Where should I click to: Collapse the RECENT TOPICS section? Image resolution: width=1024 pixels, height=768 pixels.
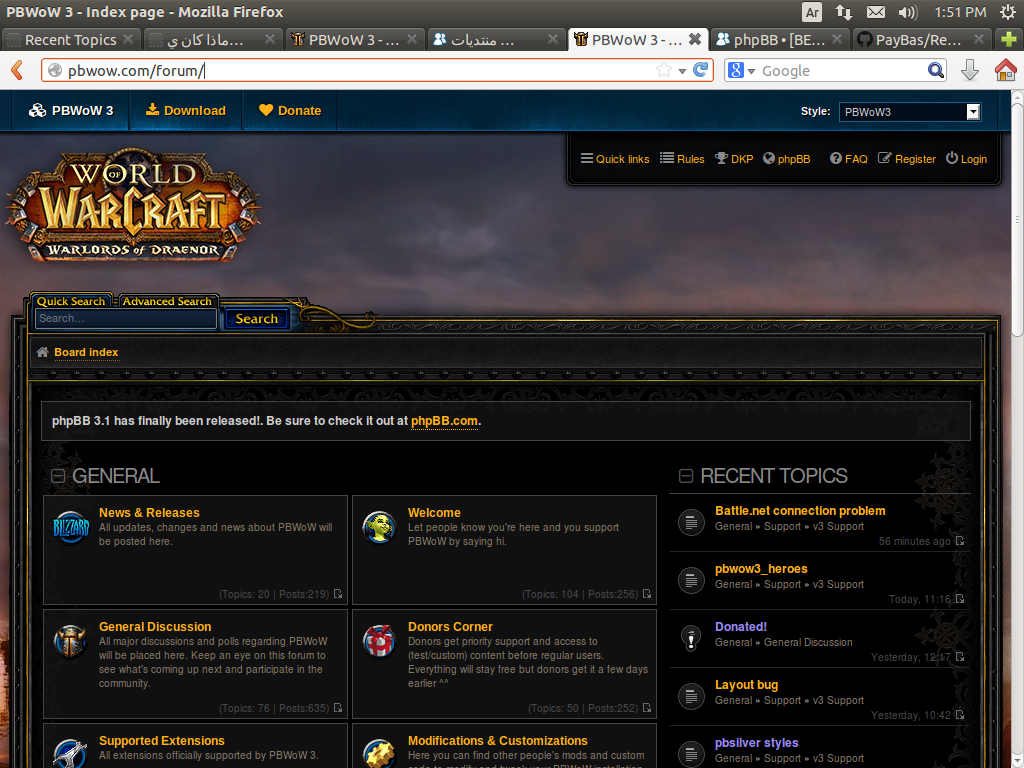pos(686,476)
